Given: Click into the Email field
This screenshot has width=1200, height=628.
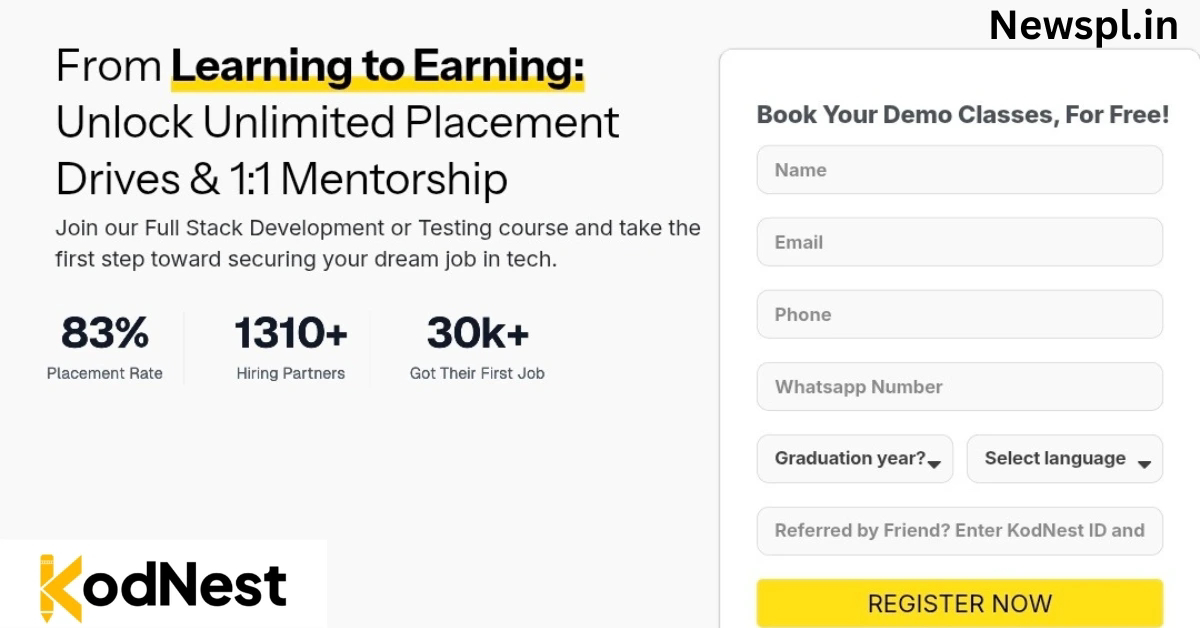Looking at the screenshot, I should pyautogui.click(x=960, y=242).
